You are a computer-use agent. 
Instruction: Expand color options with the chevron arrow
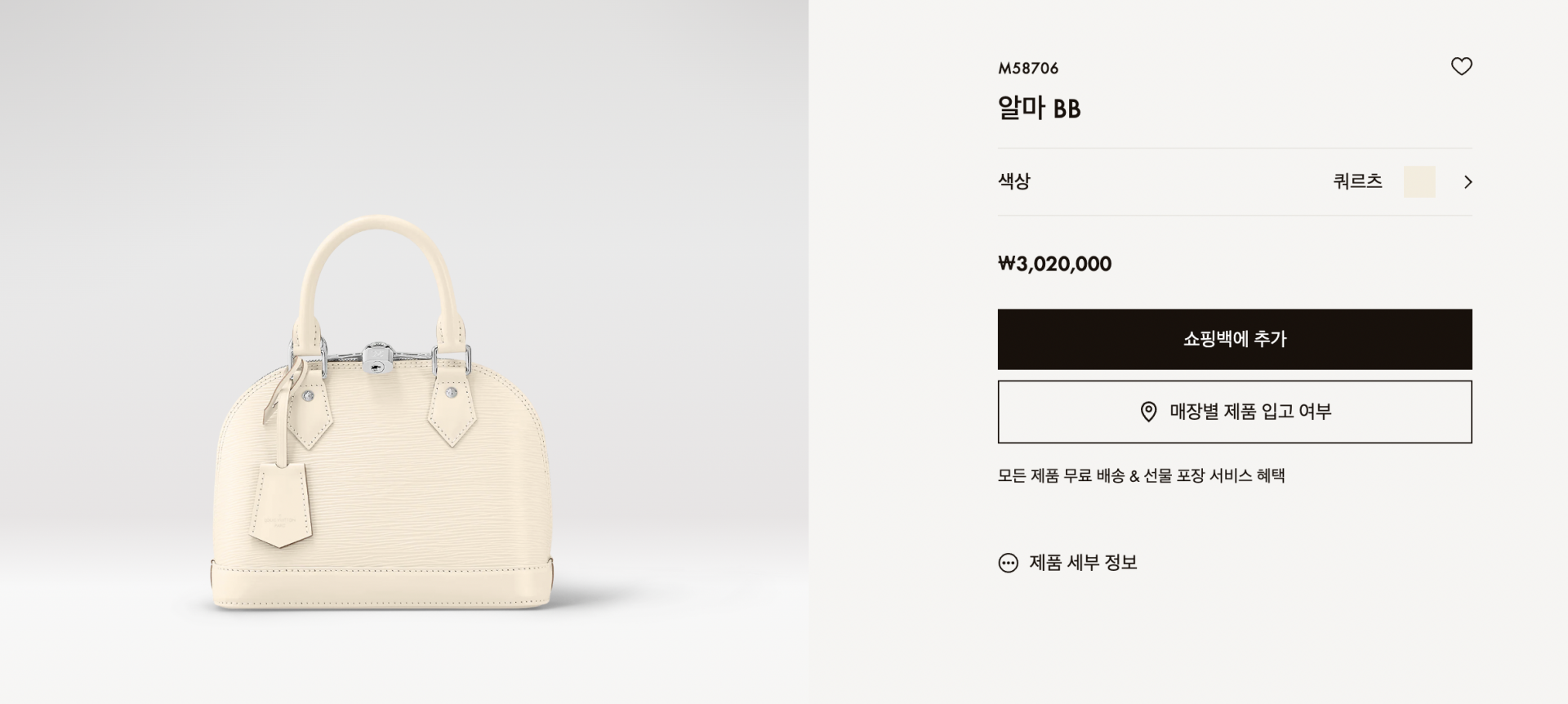pyautogui.click(x=1468, y=182)
